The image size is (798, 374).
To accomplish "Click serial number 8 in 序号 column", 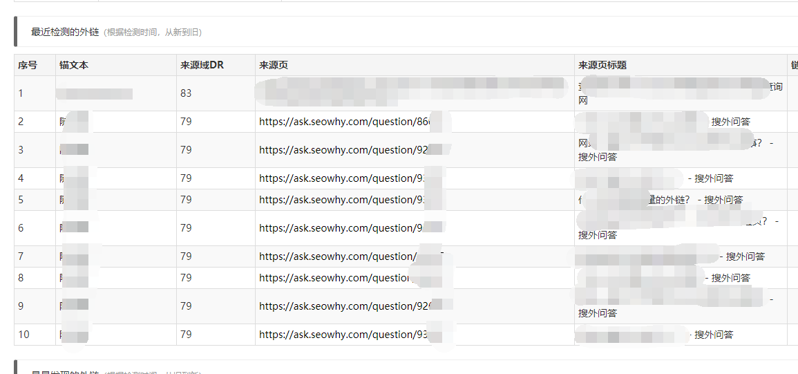I will click(21, 278).
